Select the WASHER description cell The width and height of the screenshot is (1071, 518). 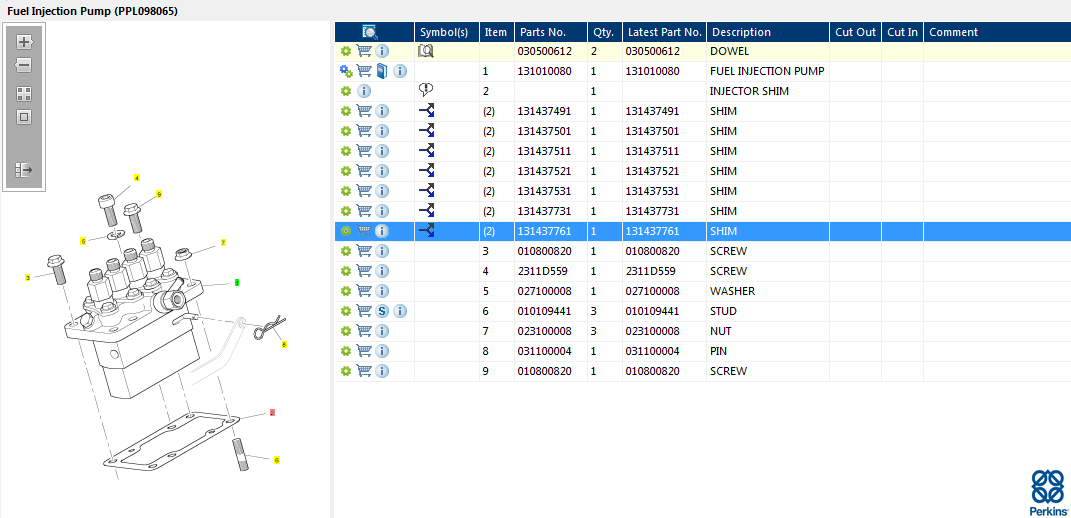(732, 291)
